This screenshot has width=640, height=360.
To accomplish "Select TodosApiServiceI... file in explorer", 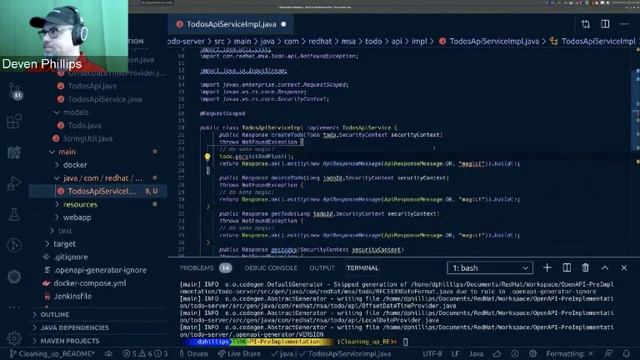I will coord(98,191).
